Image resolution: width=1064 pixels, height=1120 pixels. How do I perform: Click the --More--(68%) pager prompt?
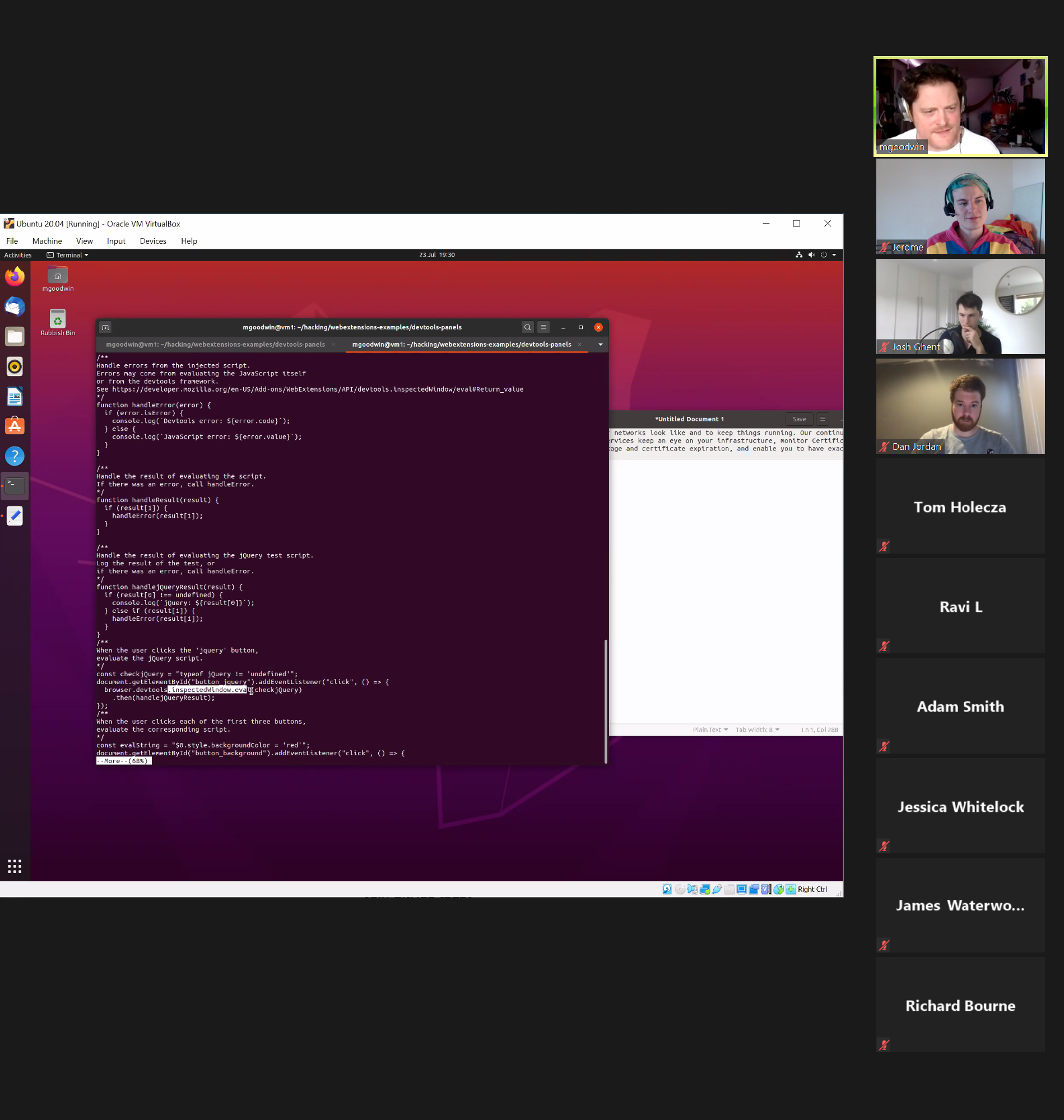point(123,761)
